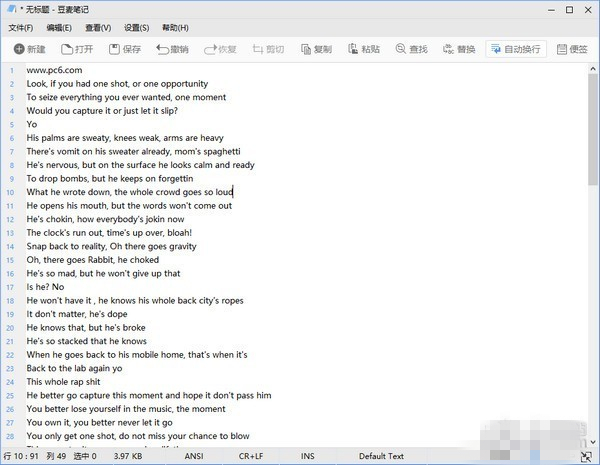The height and width of the screenshot is (465, 600).
Task: Click line 'Look, if you had one shot, or one opportunity'
Action: pos(117,84)
